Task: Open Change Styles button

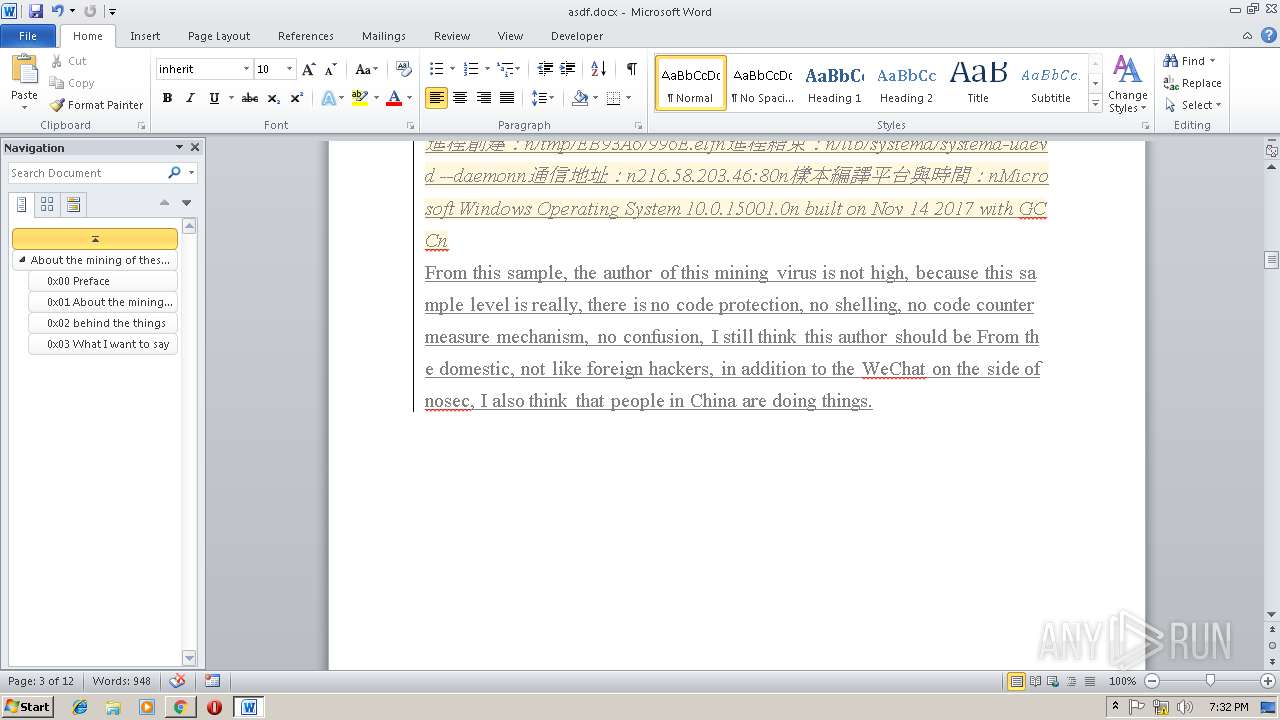Action: [1127, 84]
